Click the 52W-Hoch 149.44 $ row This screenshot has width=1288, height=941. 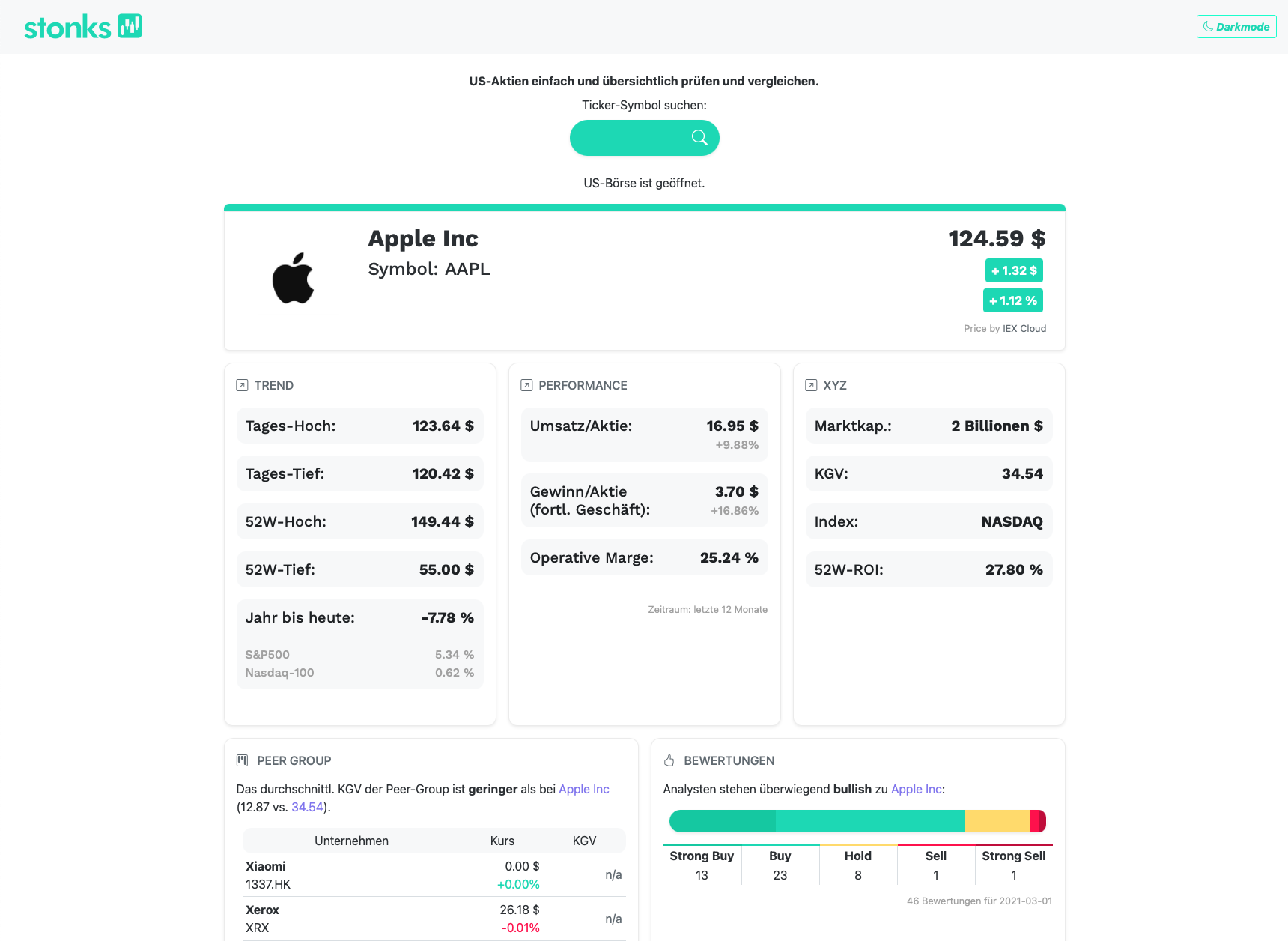(x=360, y=521)
